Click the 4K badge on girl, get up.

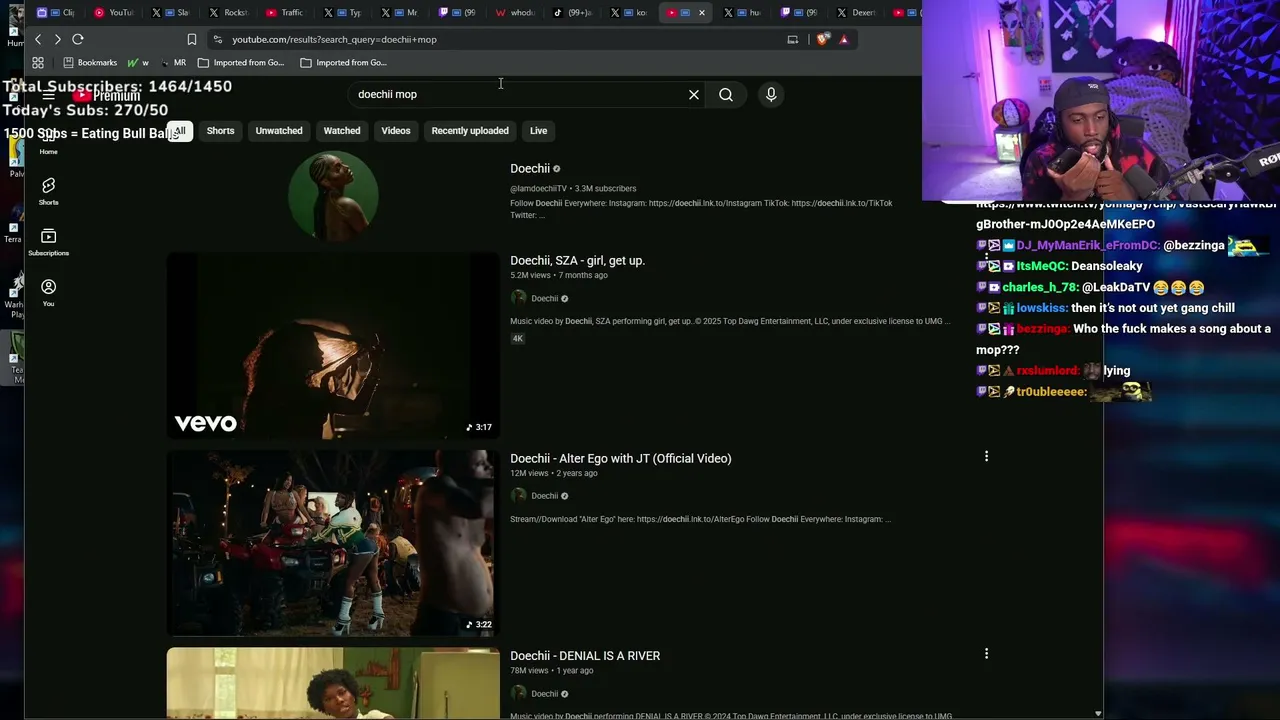coord(518,338)
